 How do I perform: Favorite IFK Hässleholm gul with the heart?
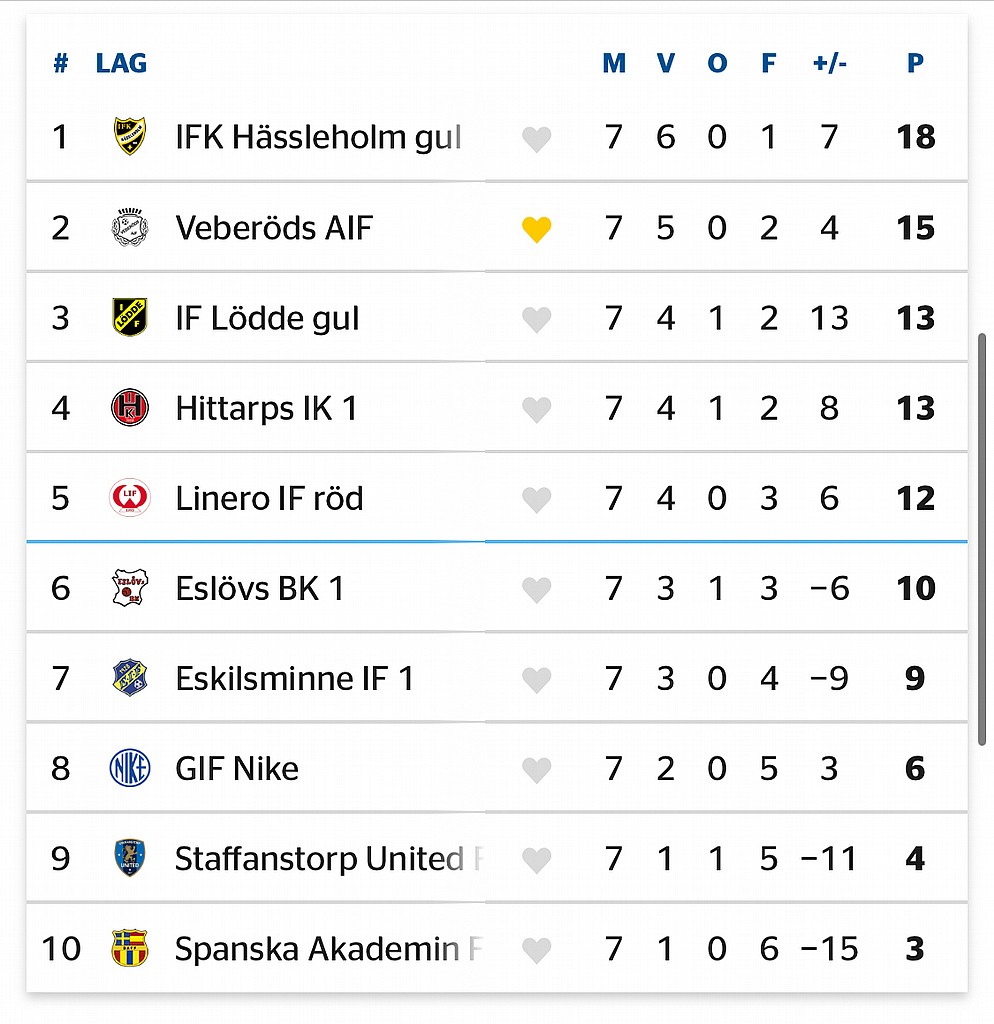click(x=537, y=140)
